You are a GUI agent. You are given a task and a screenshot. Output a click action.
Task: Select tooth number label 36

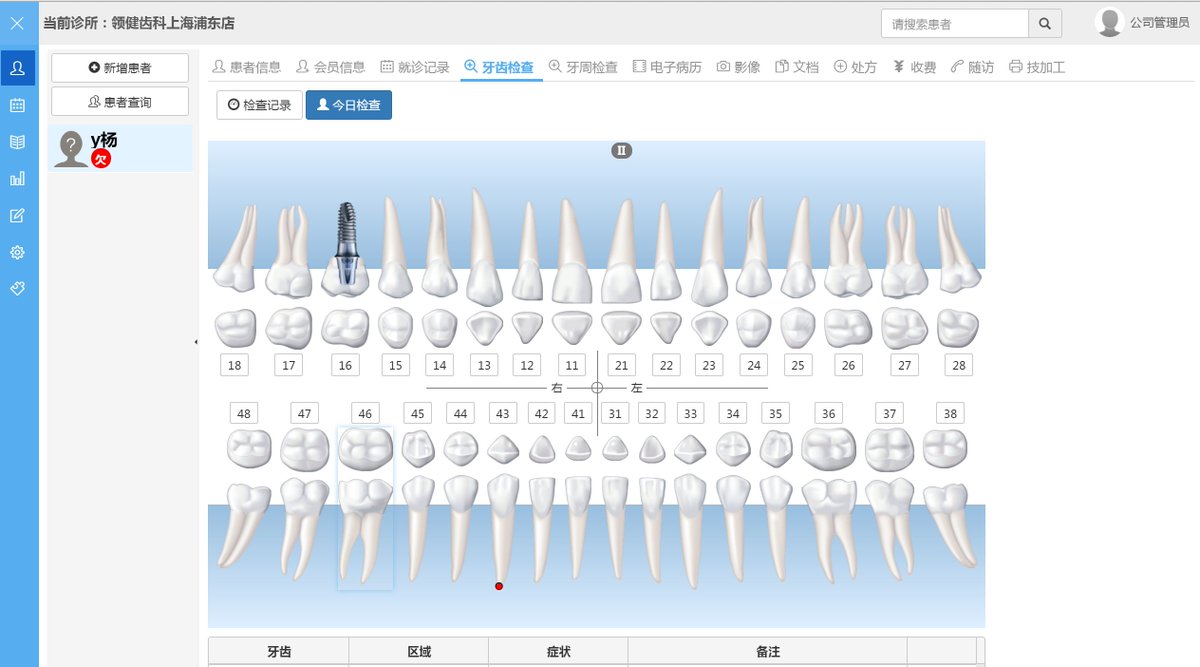828,413
